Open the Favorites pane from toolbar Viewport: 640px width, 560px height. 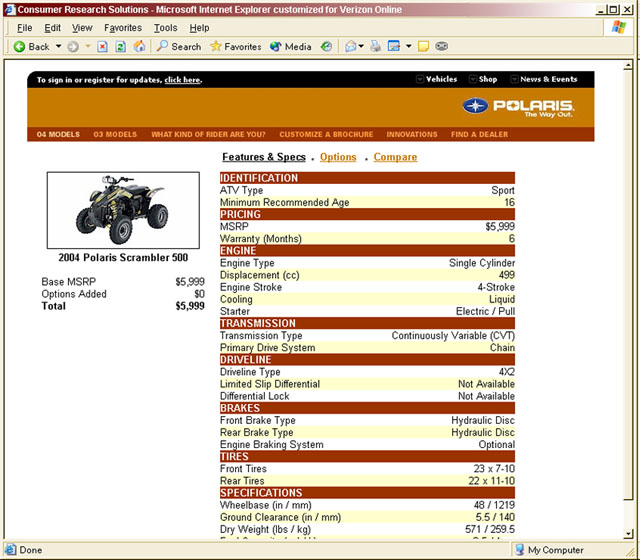pos(236,47)
